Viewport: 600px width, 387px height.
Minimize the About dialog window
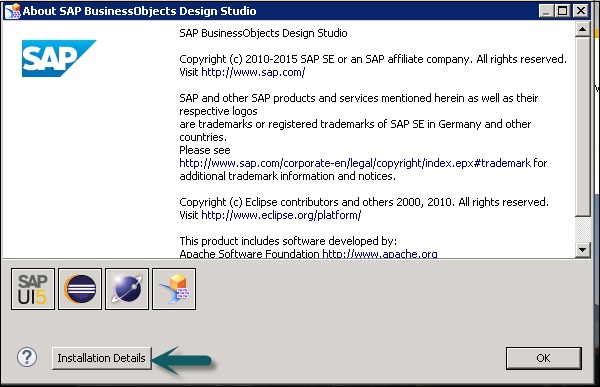(x=546, y=11)
